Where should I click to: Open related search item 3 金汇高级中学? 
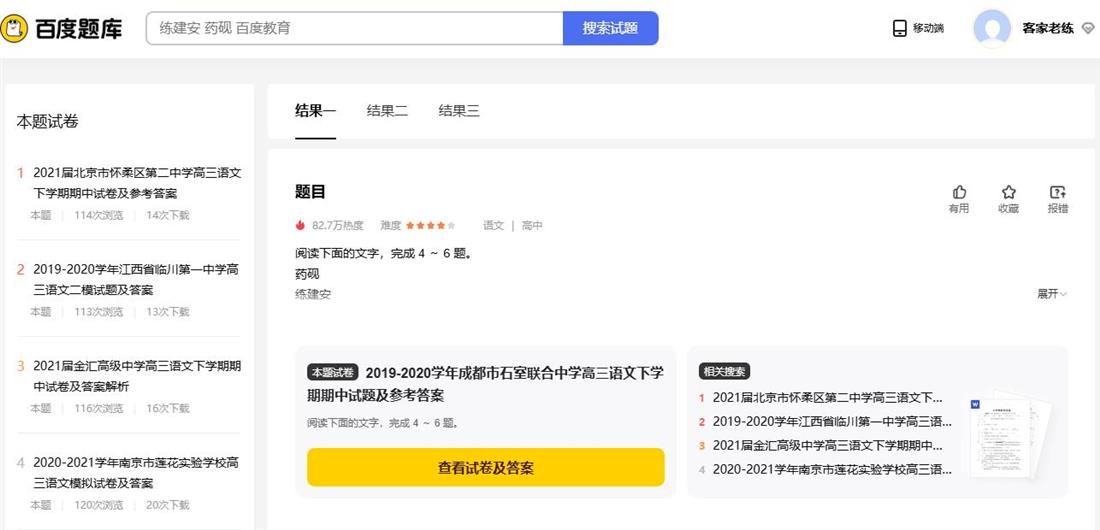click(x=828, y=446)
